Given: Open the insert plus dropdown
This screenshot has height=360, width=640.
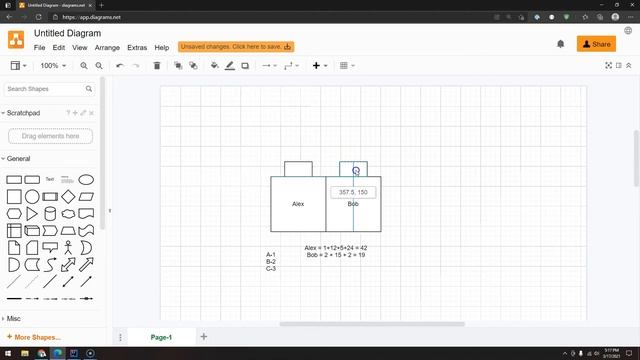Looking at the screenshot, I should point(320,66).
